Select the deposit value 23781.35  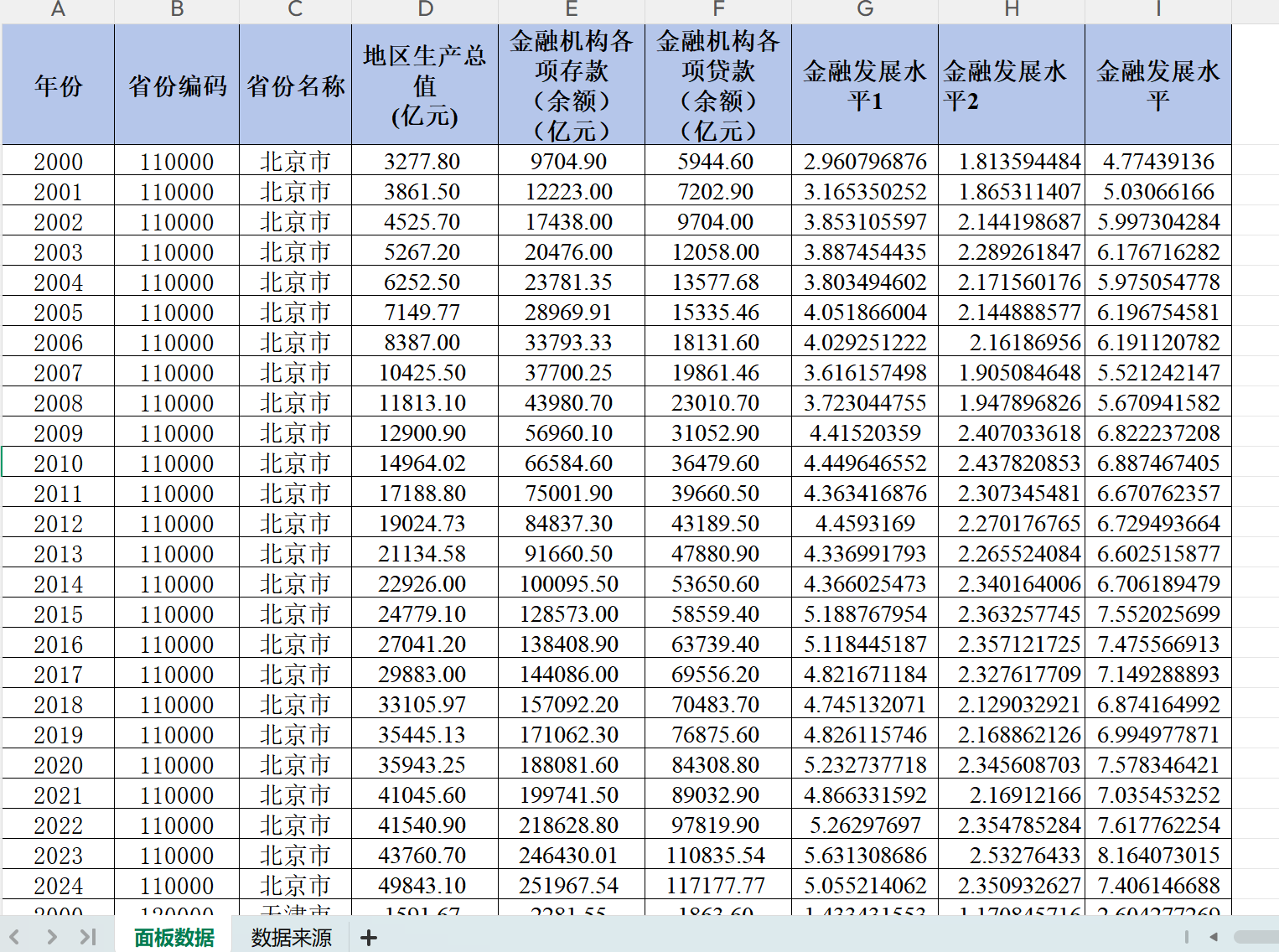(572, 282)
